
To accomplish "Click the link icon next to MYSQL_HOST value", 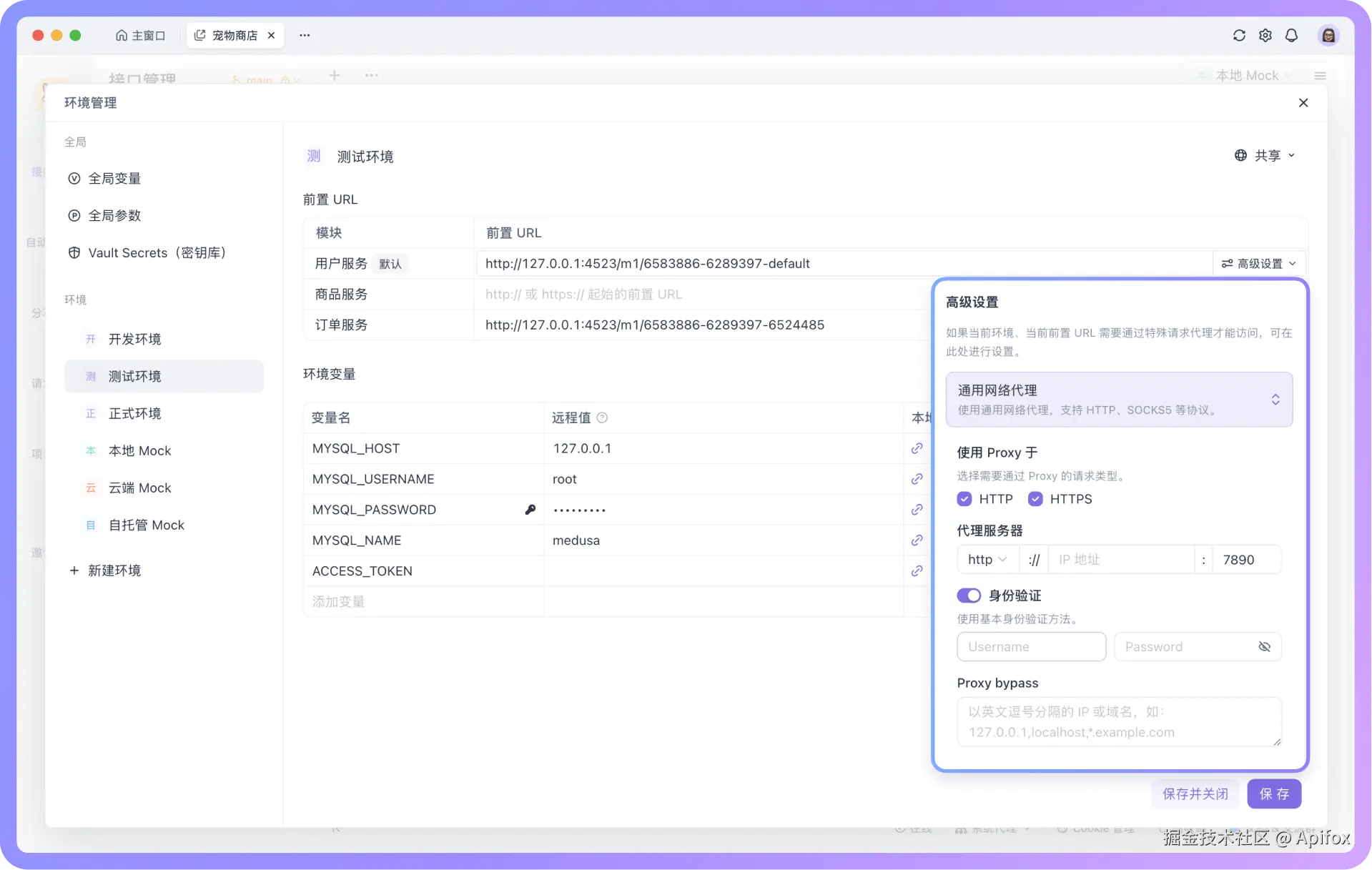I will [916, 448].
